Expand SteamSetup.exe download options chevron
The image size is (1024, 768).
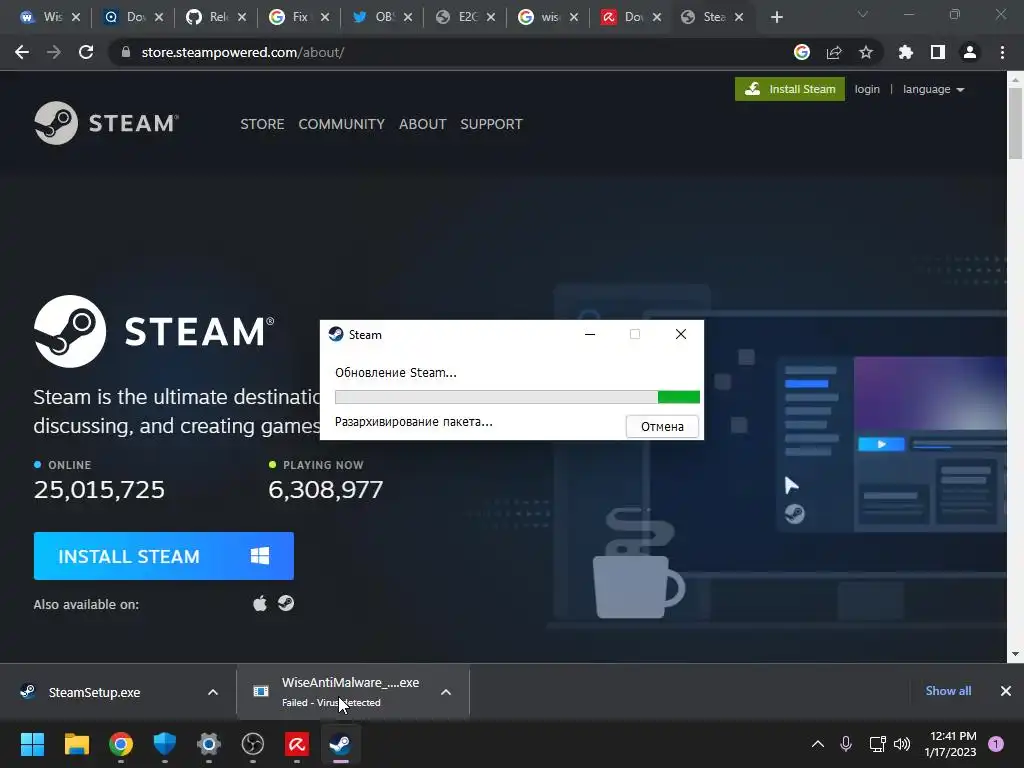(x=212, y=692)
